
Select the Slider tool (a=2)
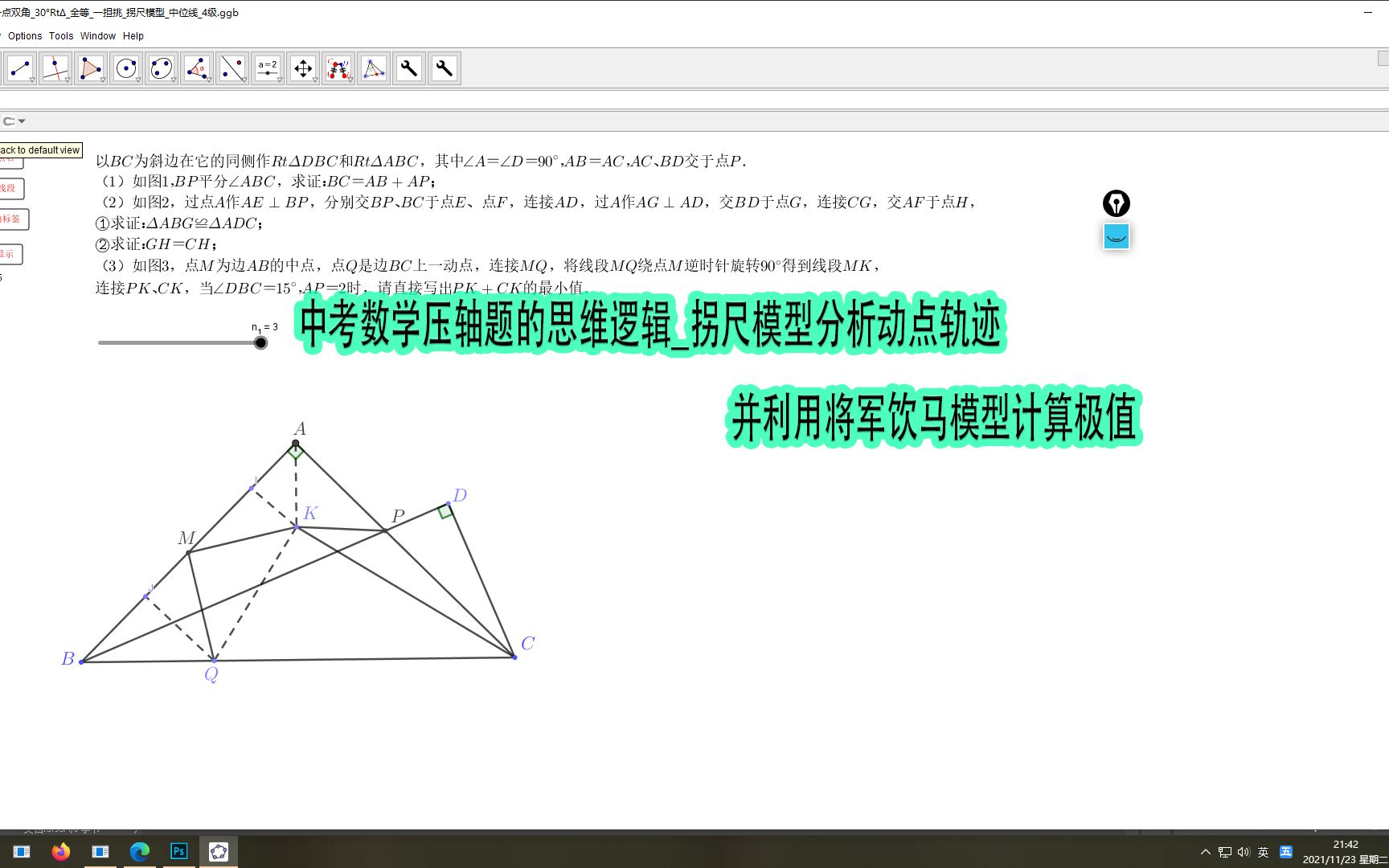point(268,68)
